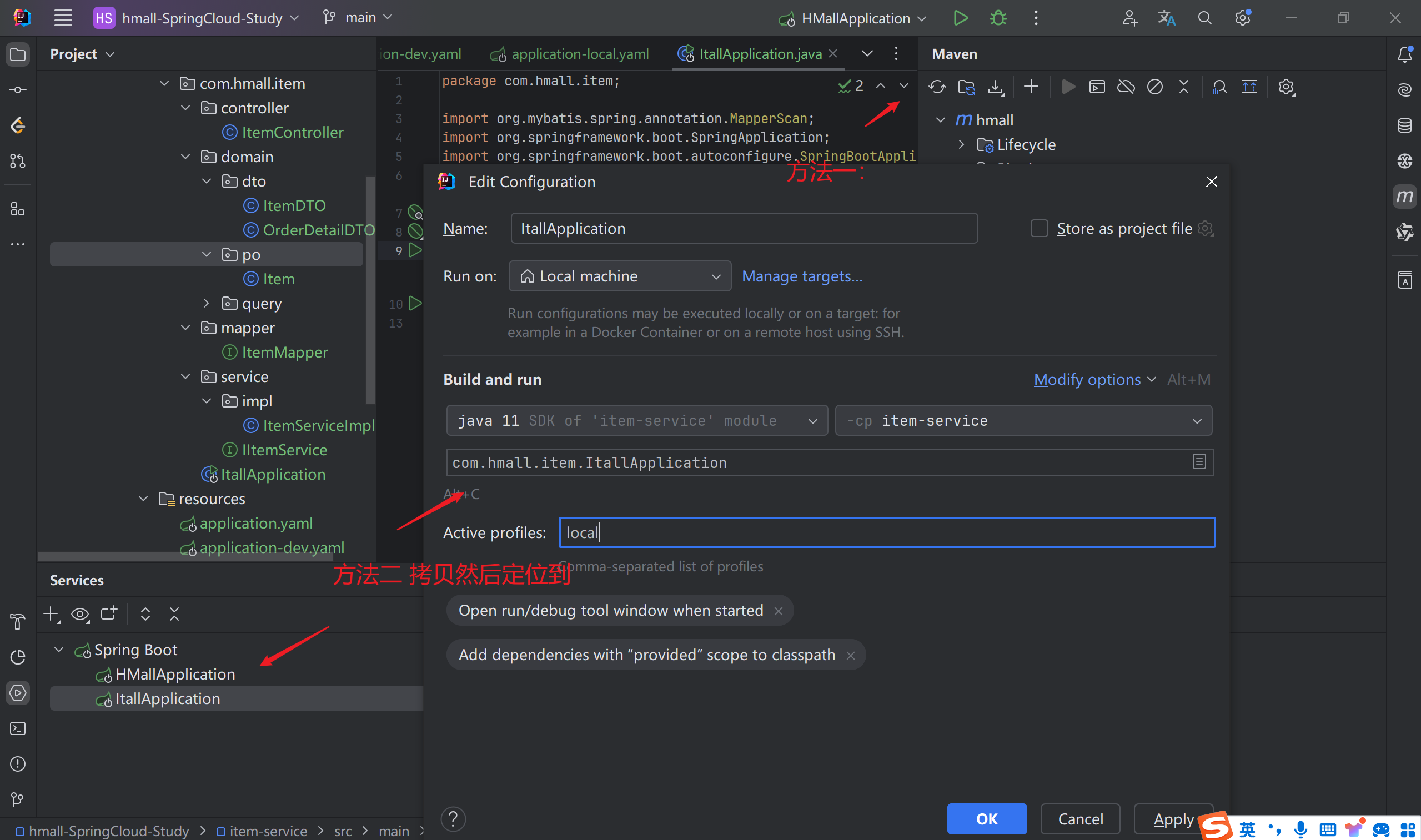Viewport: 1421px width, 840px height.
Task: Click the Manage targets link
Action: point(802,276)
